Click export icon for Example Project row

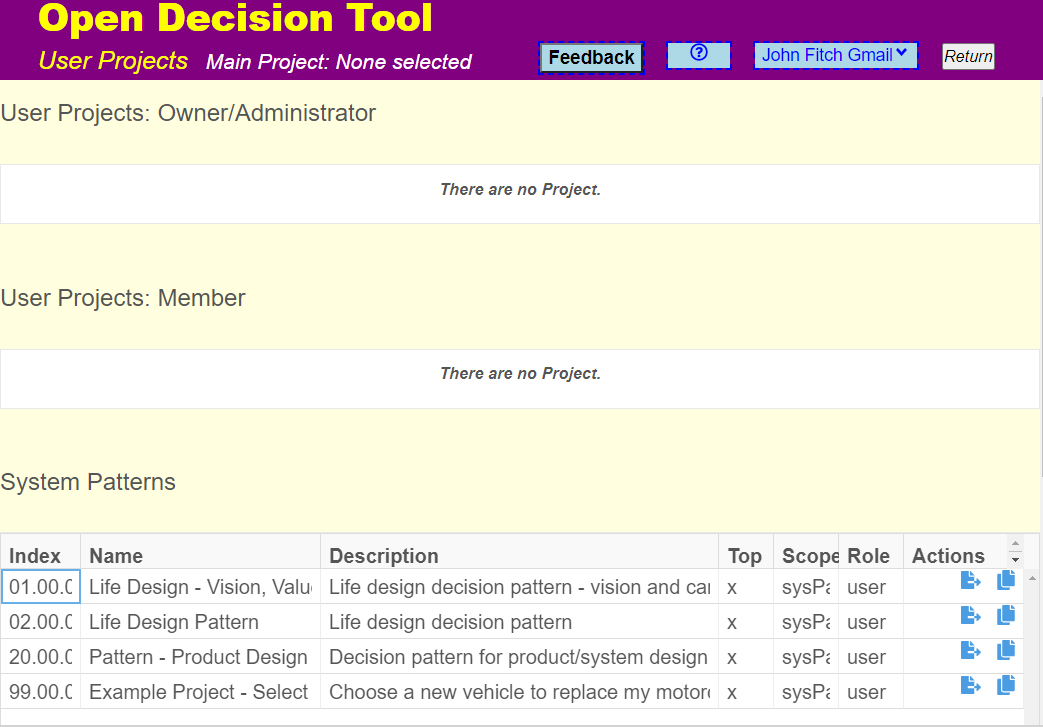970,684
